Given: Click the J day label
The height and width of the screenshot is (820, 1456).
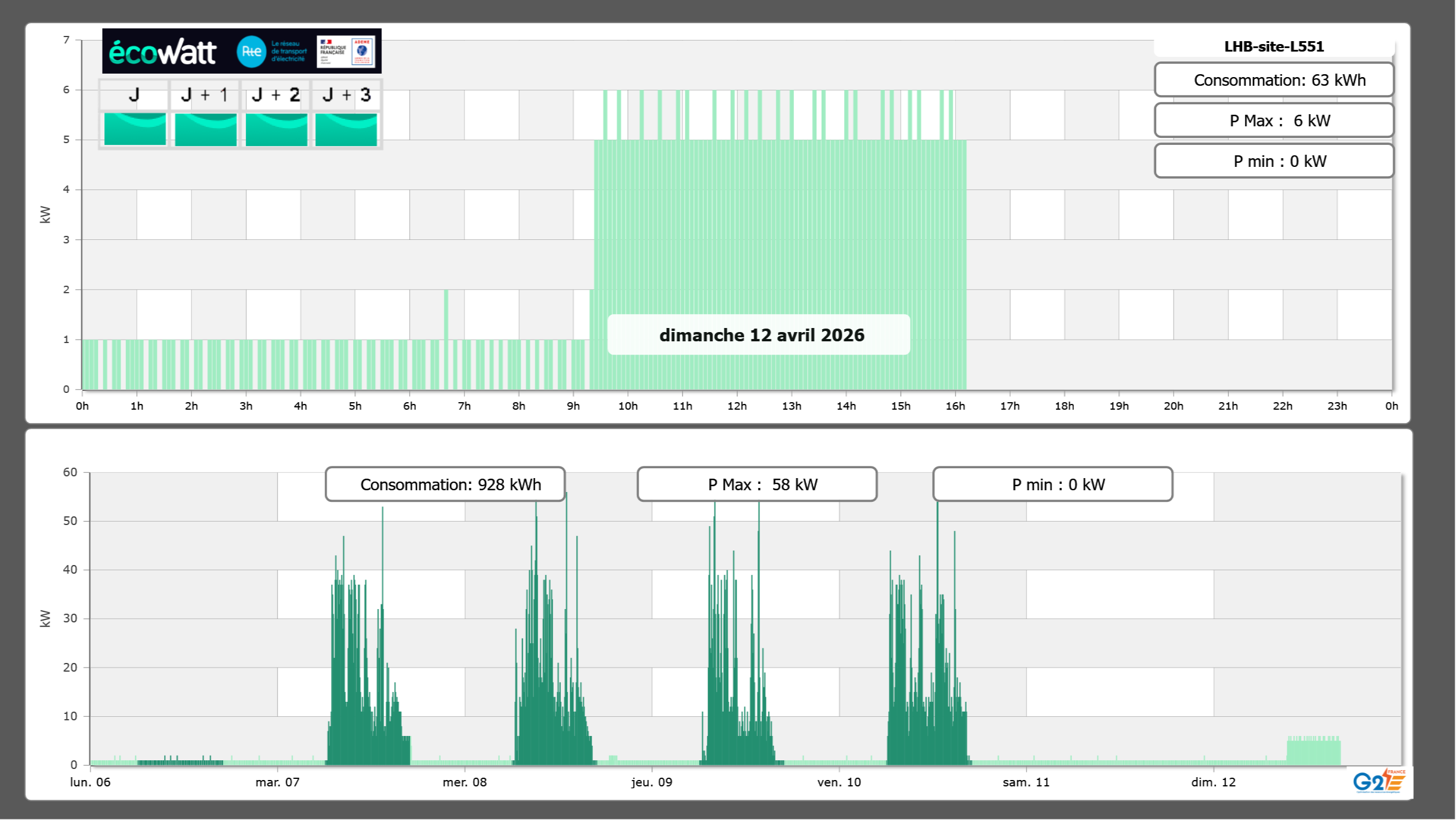Looking at the screenshot, I should [134, 94].
